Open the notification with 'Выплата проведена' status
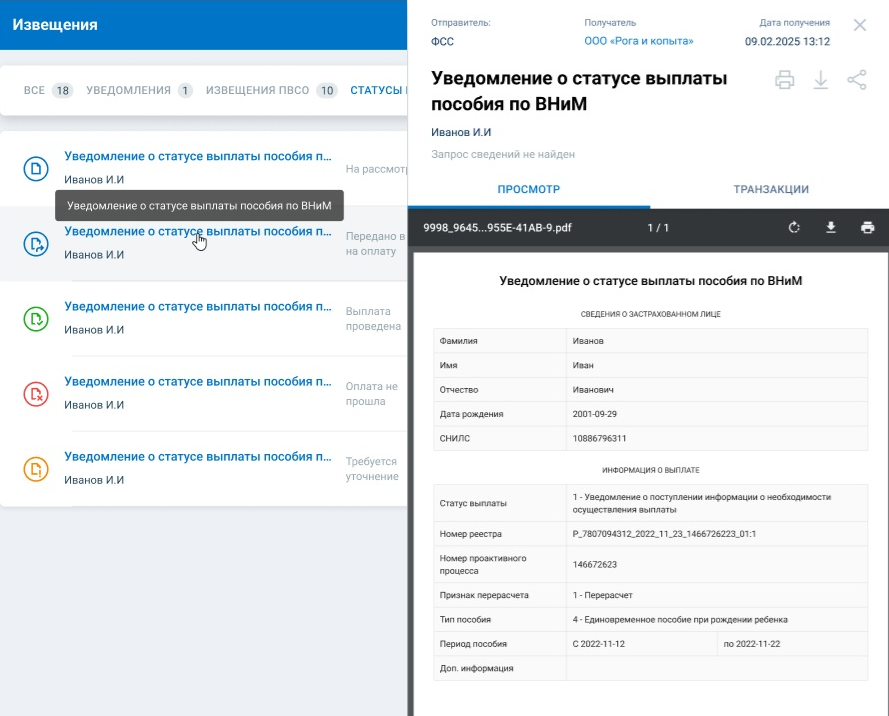The height and width of the screenshot is (716, 889). (198, 307)
